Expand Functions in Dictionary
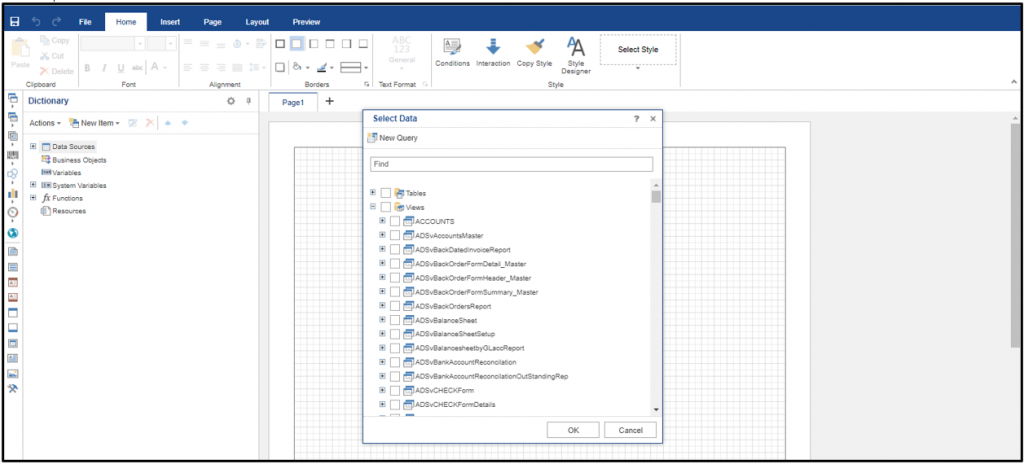Screen dimensions: 1024x464 coord(33,197)
